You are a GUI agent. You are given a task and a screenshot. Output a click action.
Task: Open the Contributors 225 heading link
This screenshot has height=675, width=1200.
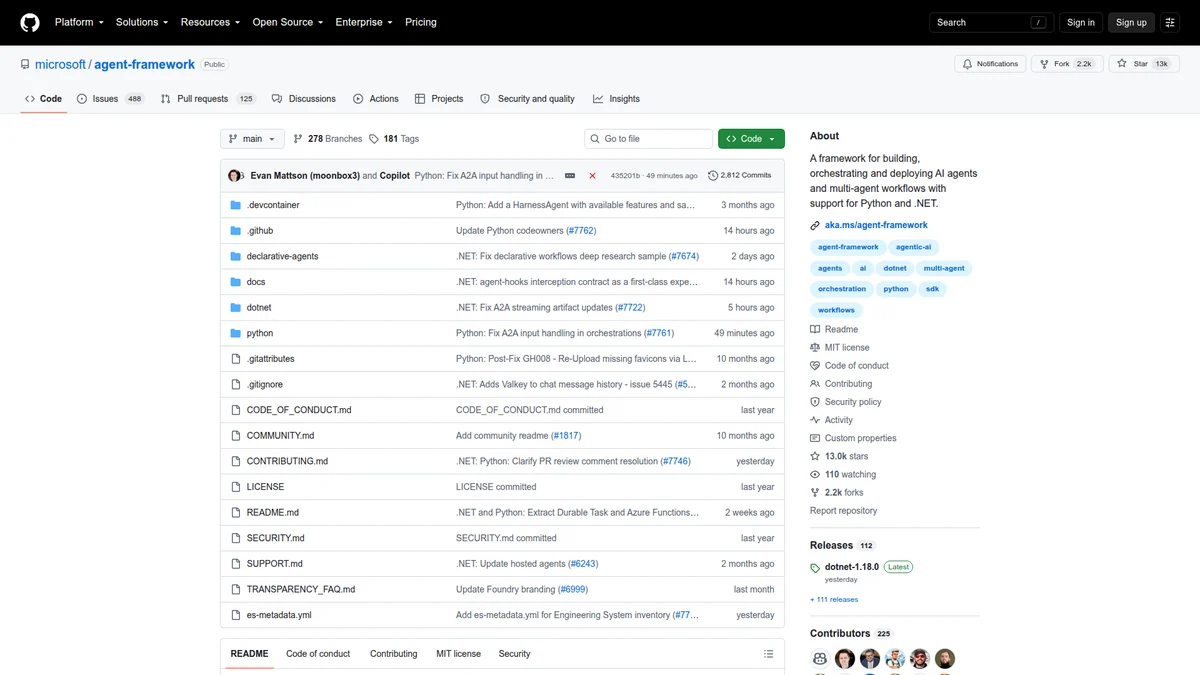pos(851,633)
